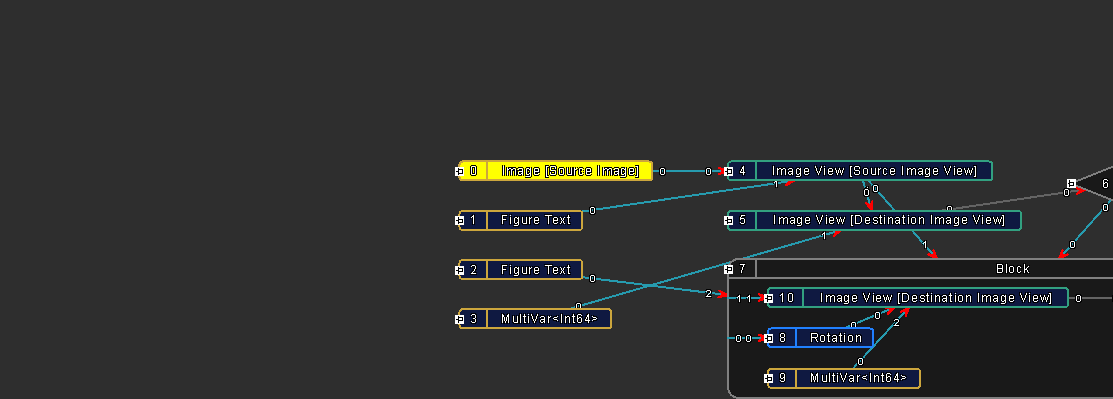The height and width of the screenshot is (399, 1113).
Task: Click index number 7 of the Block node
Action: point(742,269)
